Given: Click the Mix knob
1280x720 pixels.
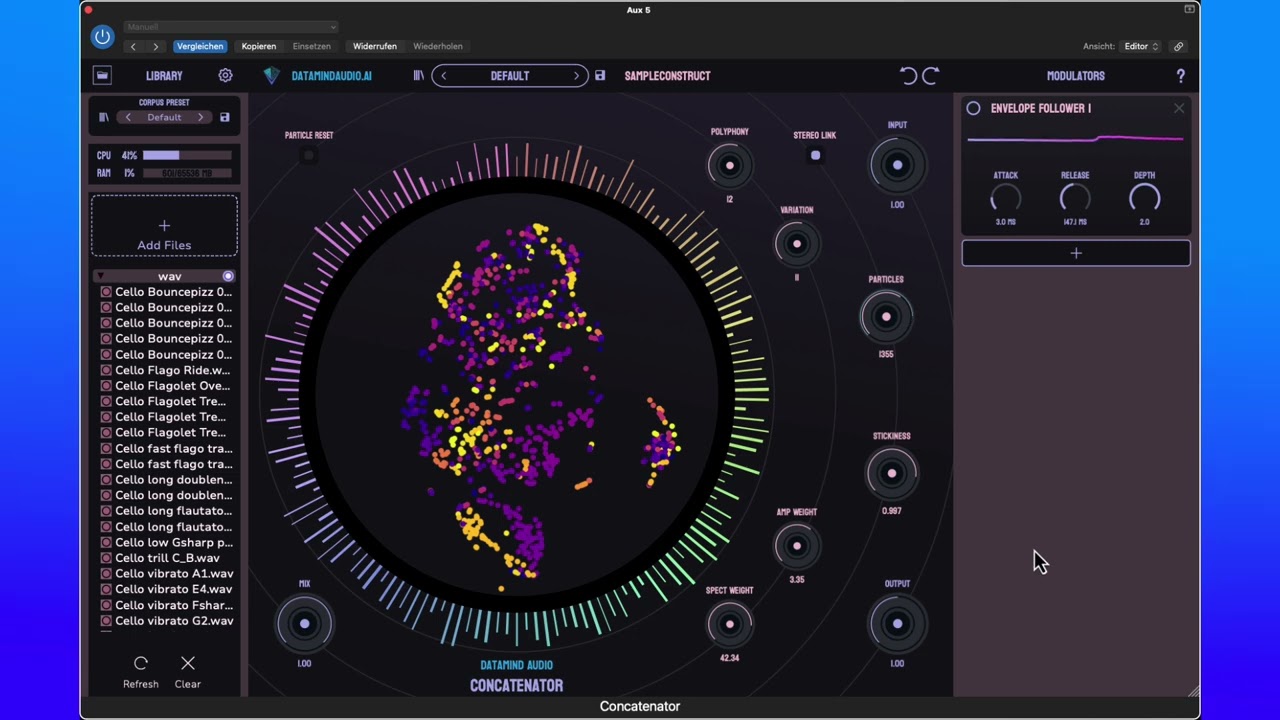Looking at the screenshot, I should (305, 623).
